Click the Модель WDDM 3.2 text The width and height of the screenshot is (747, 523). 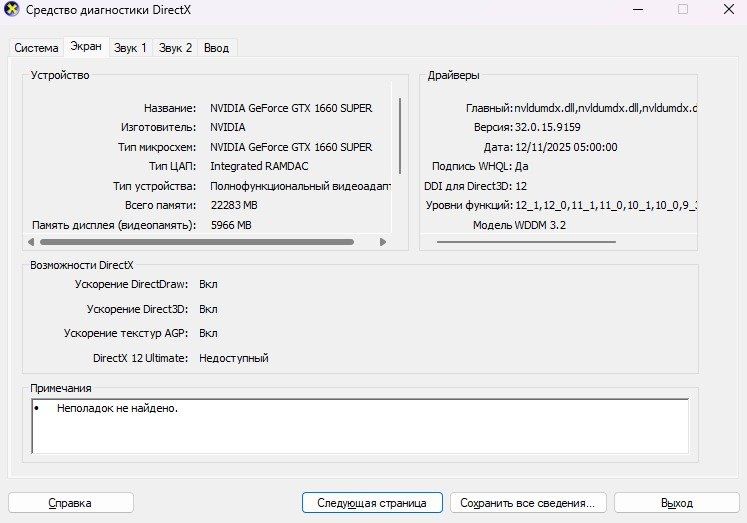pos(519,225)
